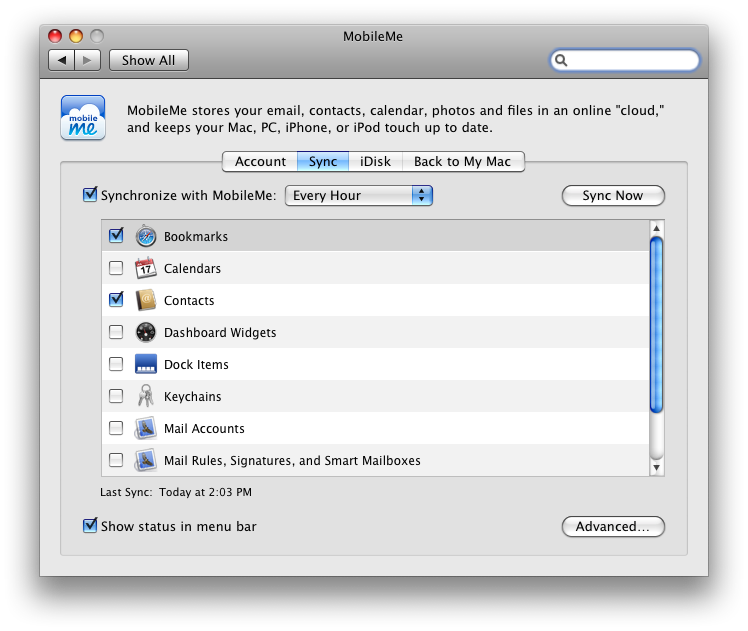Image resolution: width=748 pixels, height=631 pixels.
Task: Open the Every Hour sync interval dropdown
Action: [359, 196]
